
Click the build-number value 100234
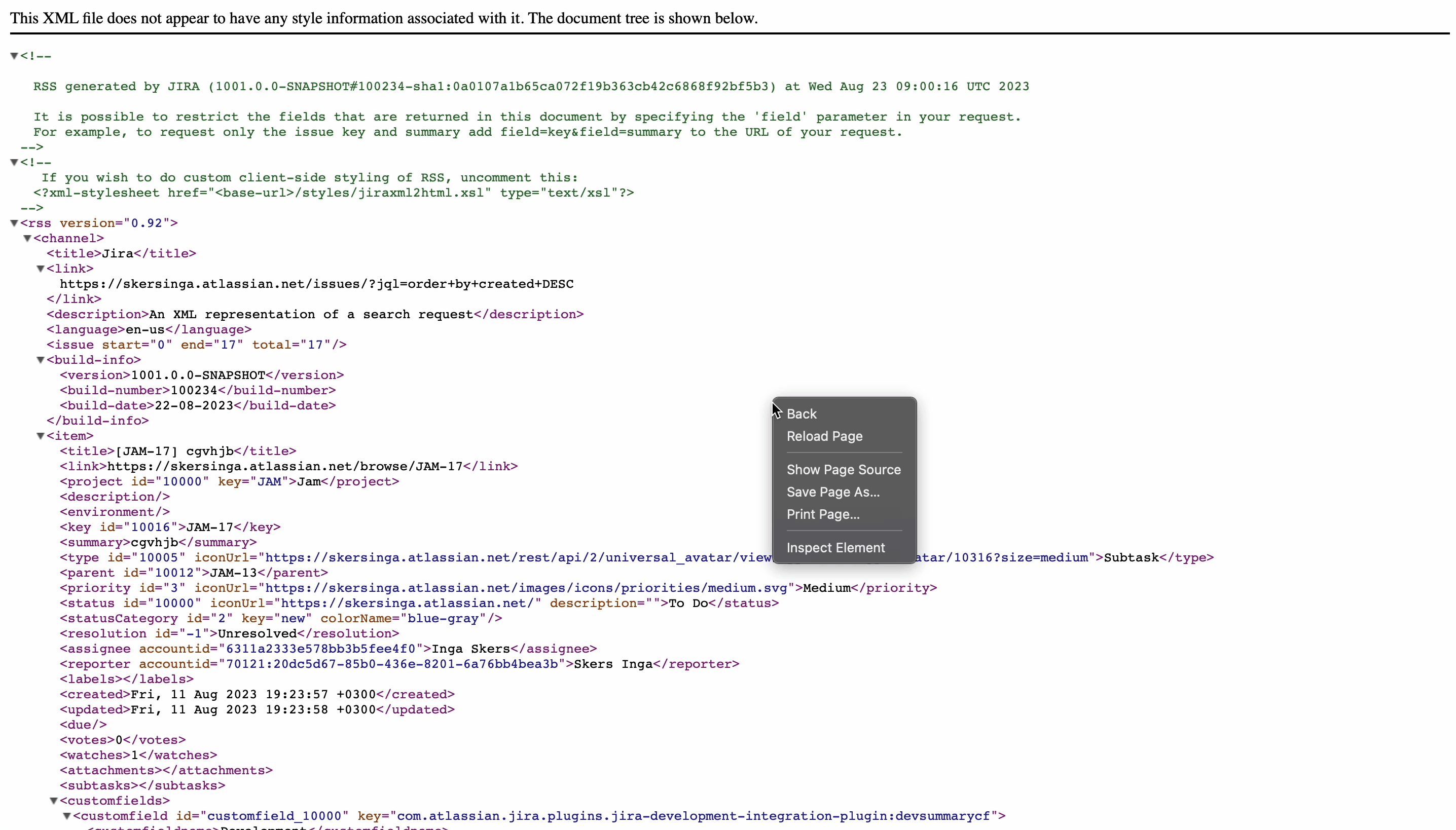click(194, 391)
